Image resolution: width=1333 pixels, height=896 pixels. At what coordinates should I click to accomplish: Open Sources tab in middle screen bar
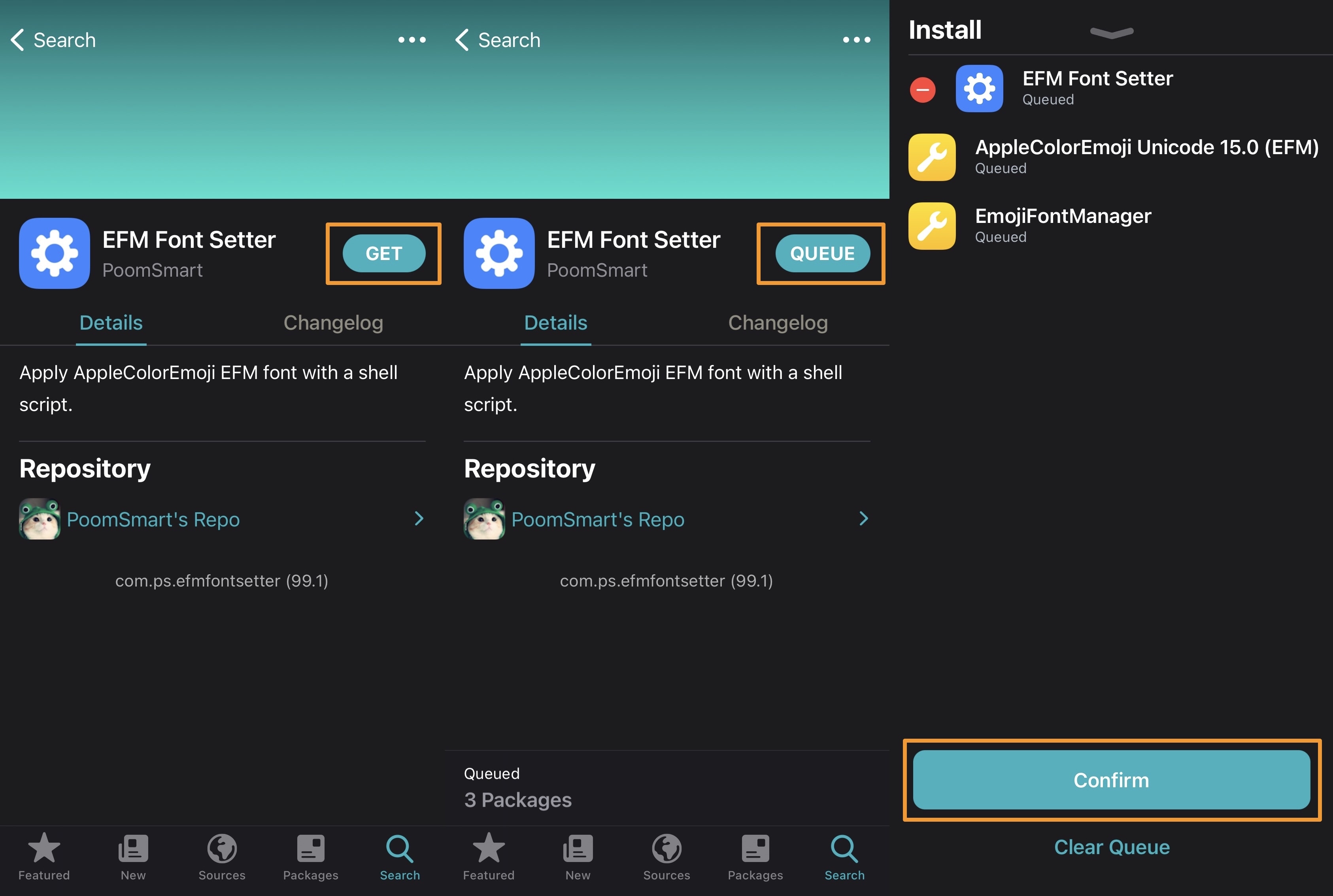(x=666, y=857)
